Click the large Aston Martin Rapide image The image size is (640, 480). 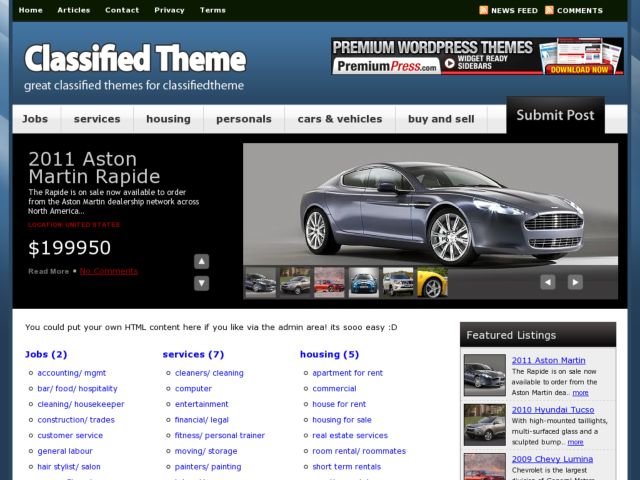431,204
